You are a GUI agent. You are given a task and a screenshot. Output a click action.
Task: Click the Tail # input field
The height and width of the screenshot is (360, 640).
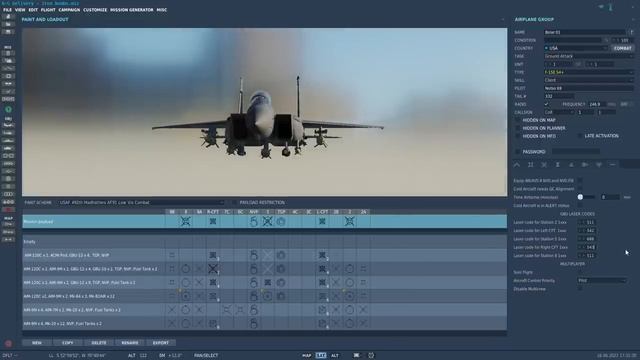tap(558, 96)
